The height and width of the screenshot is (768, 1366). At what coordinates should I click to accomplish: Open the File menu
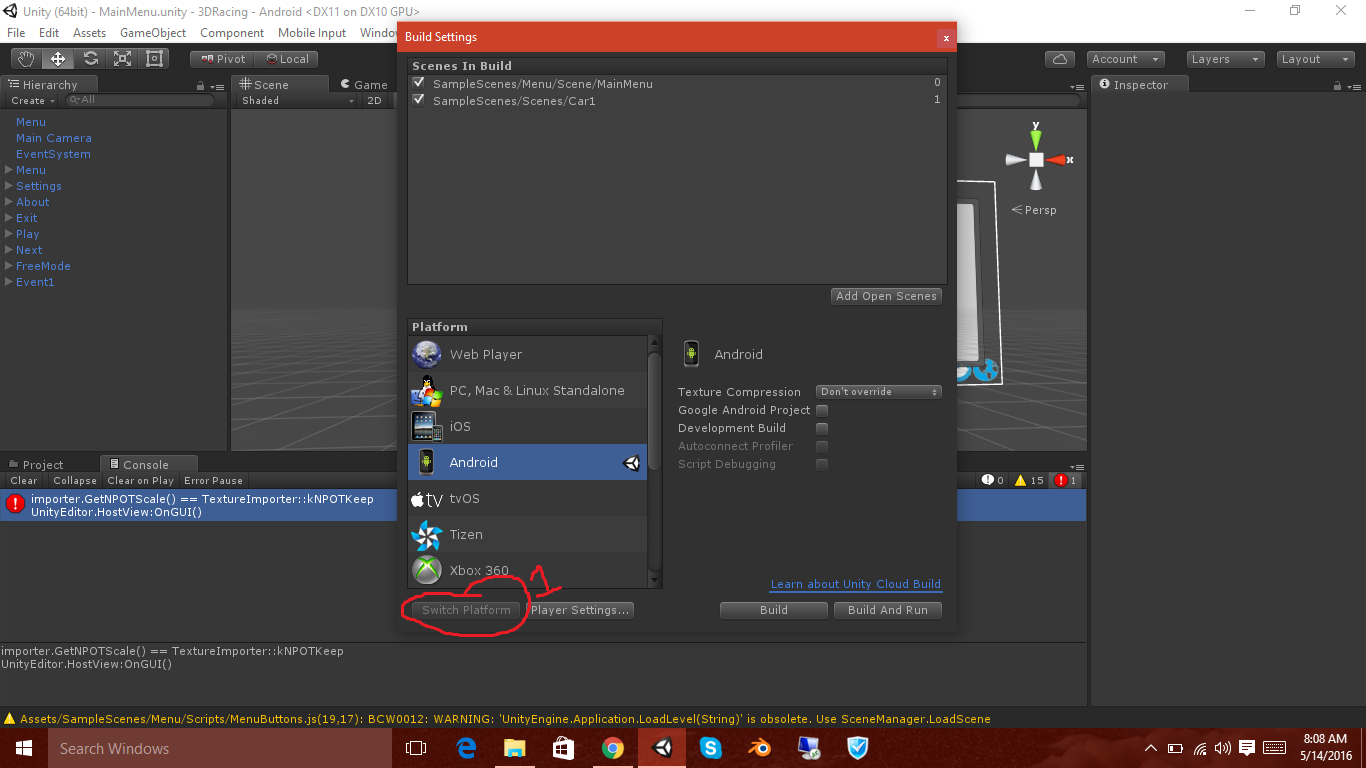(x=16, y=33)
